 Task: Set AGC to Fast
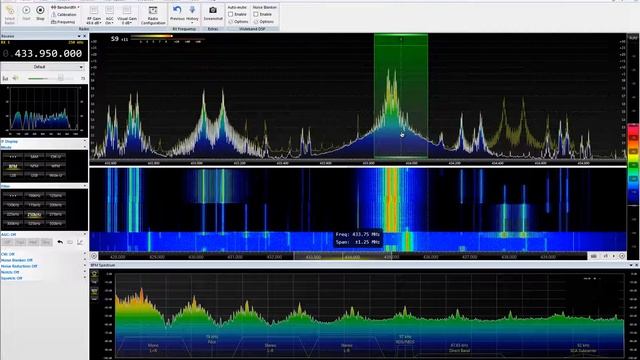click(20, 242)
